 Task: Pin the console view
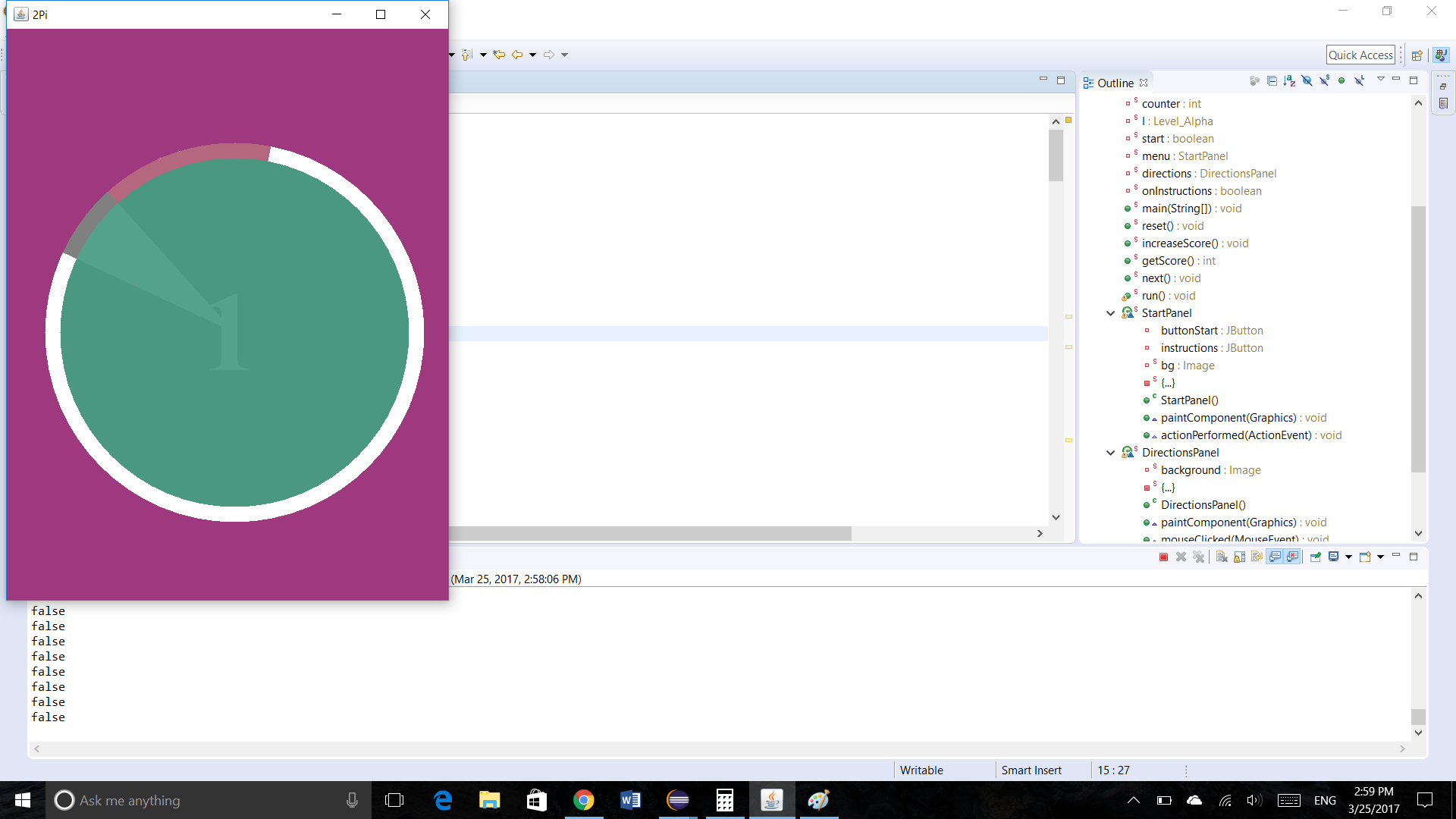(x=1316, y=557)
